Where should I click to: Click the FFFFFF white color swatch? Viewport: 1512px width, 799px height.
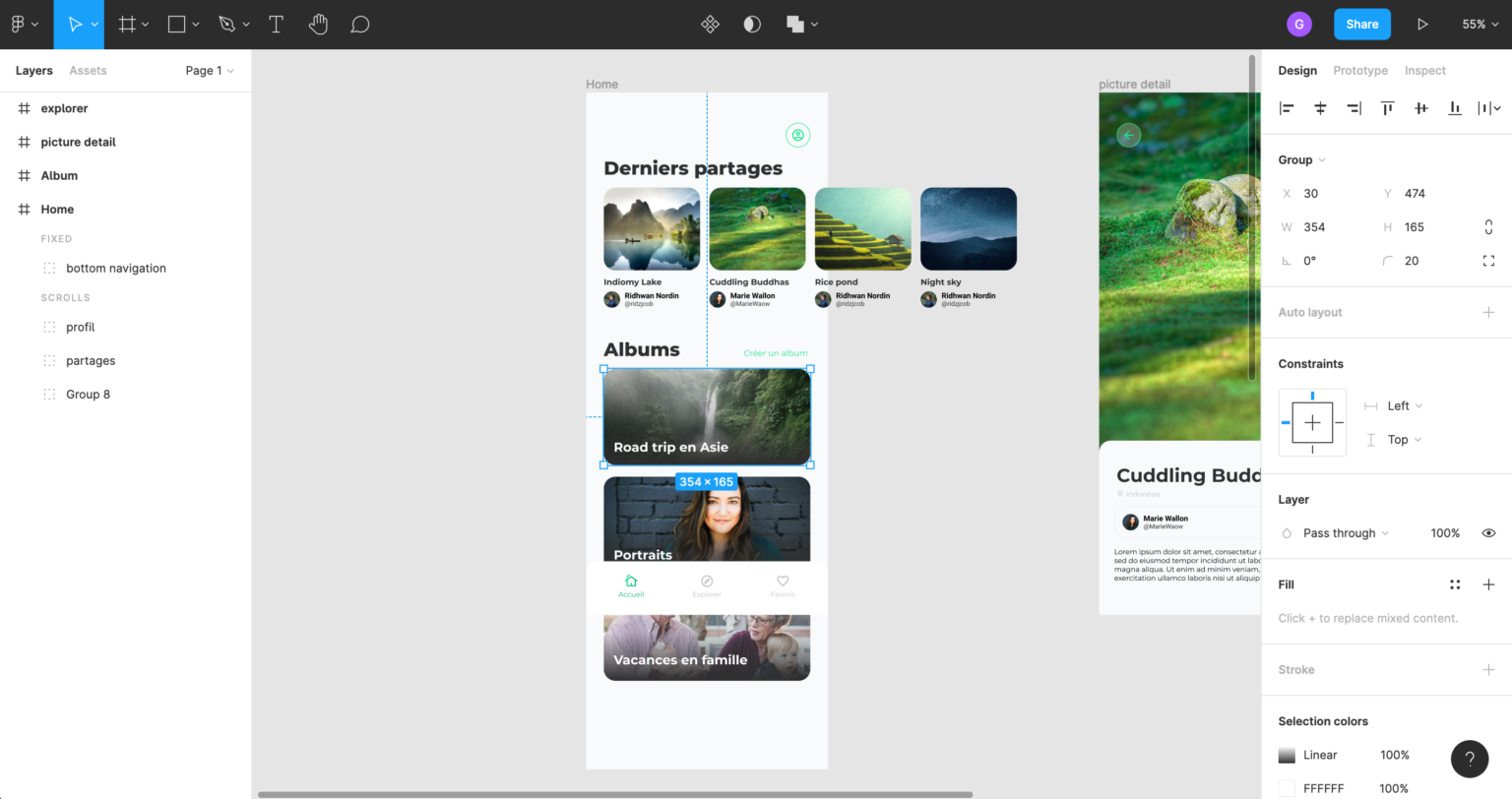tap(1286, 788)
